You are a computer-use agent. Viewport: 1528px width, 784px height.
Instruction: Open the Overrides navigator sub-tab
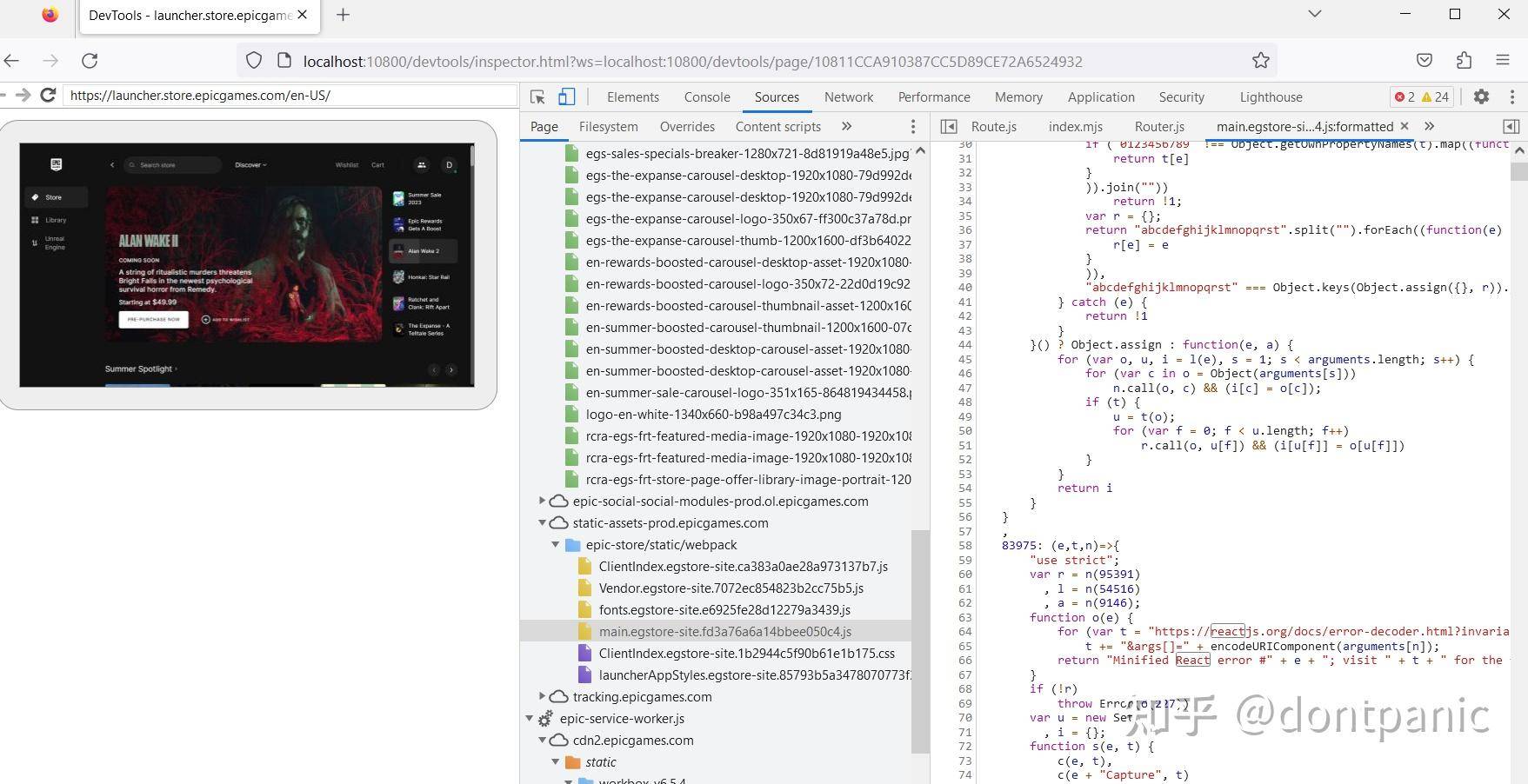coord(687,126)
